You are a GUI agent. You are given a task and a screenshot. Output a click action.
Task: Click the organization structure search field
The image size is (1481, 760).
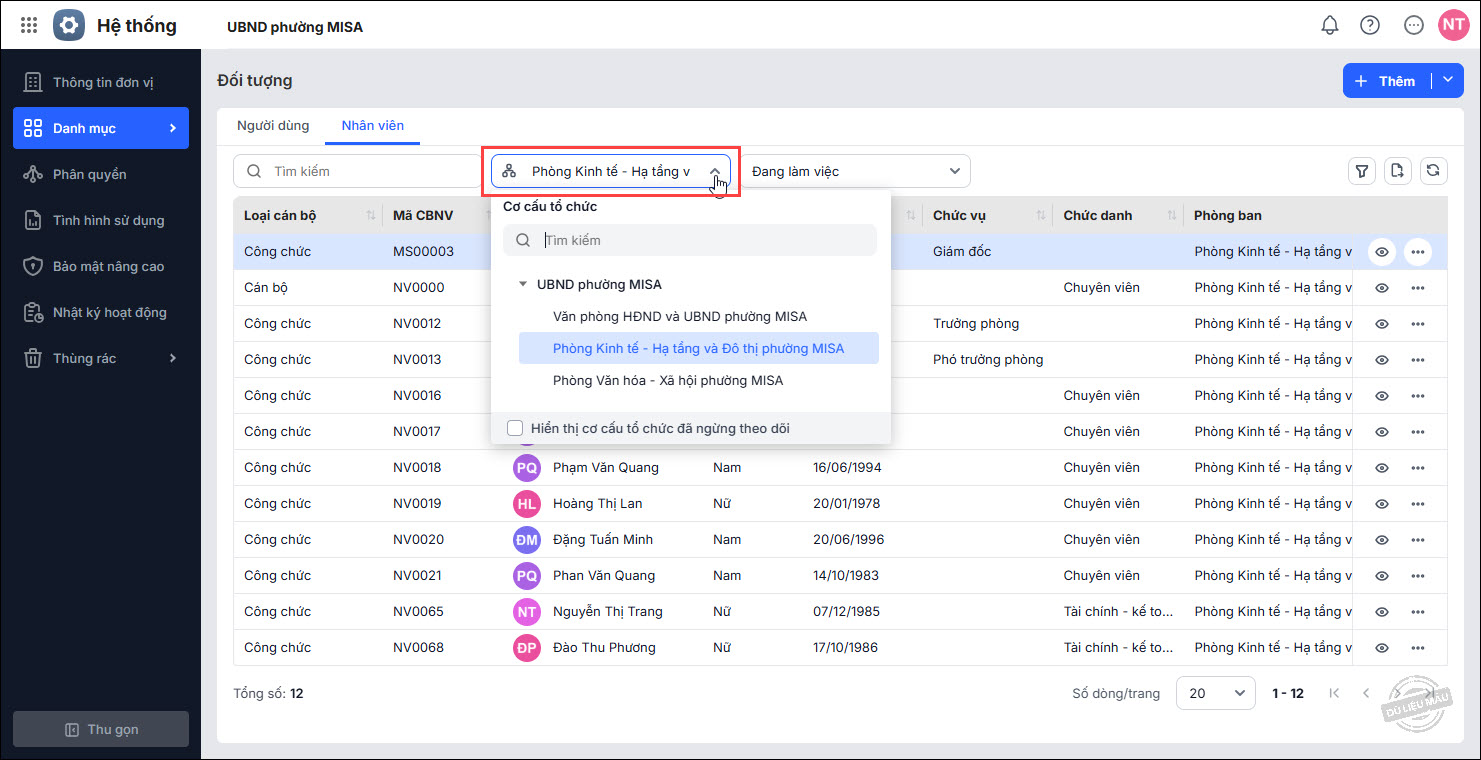click(700, 240)
